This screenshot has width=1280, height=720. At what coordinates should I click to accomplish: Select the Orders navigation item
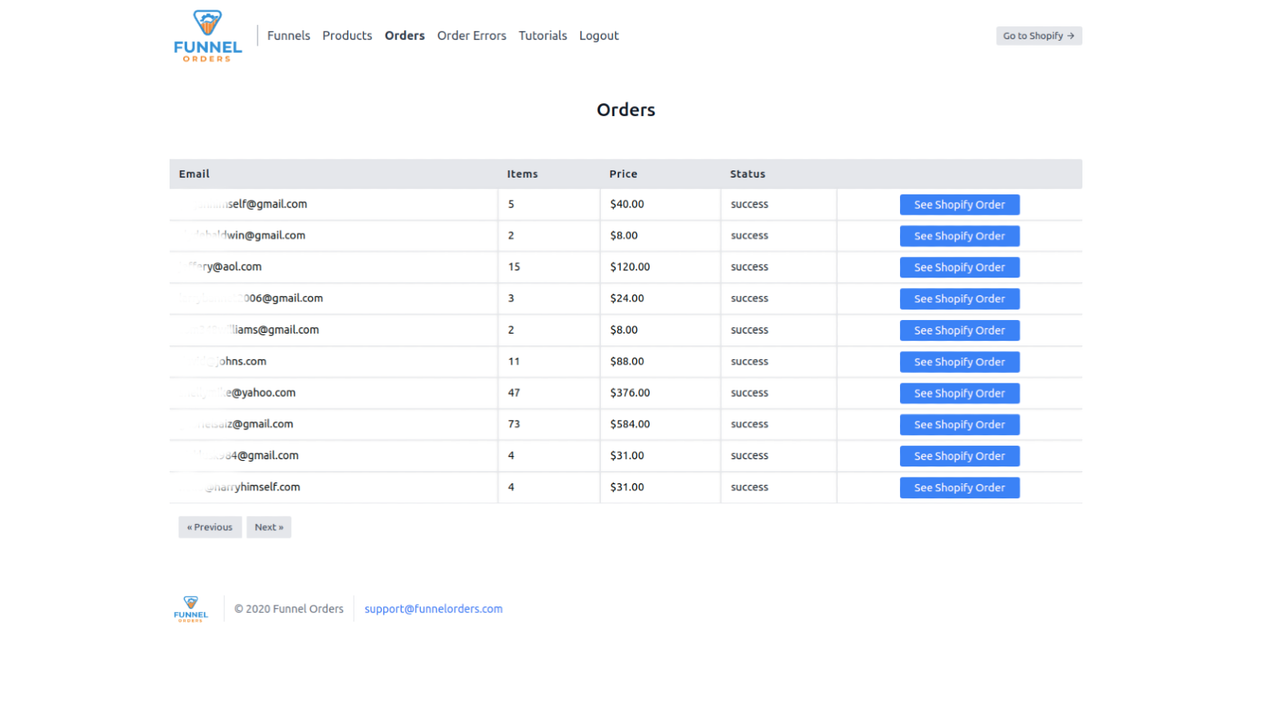coord(404,35)
